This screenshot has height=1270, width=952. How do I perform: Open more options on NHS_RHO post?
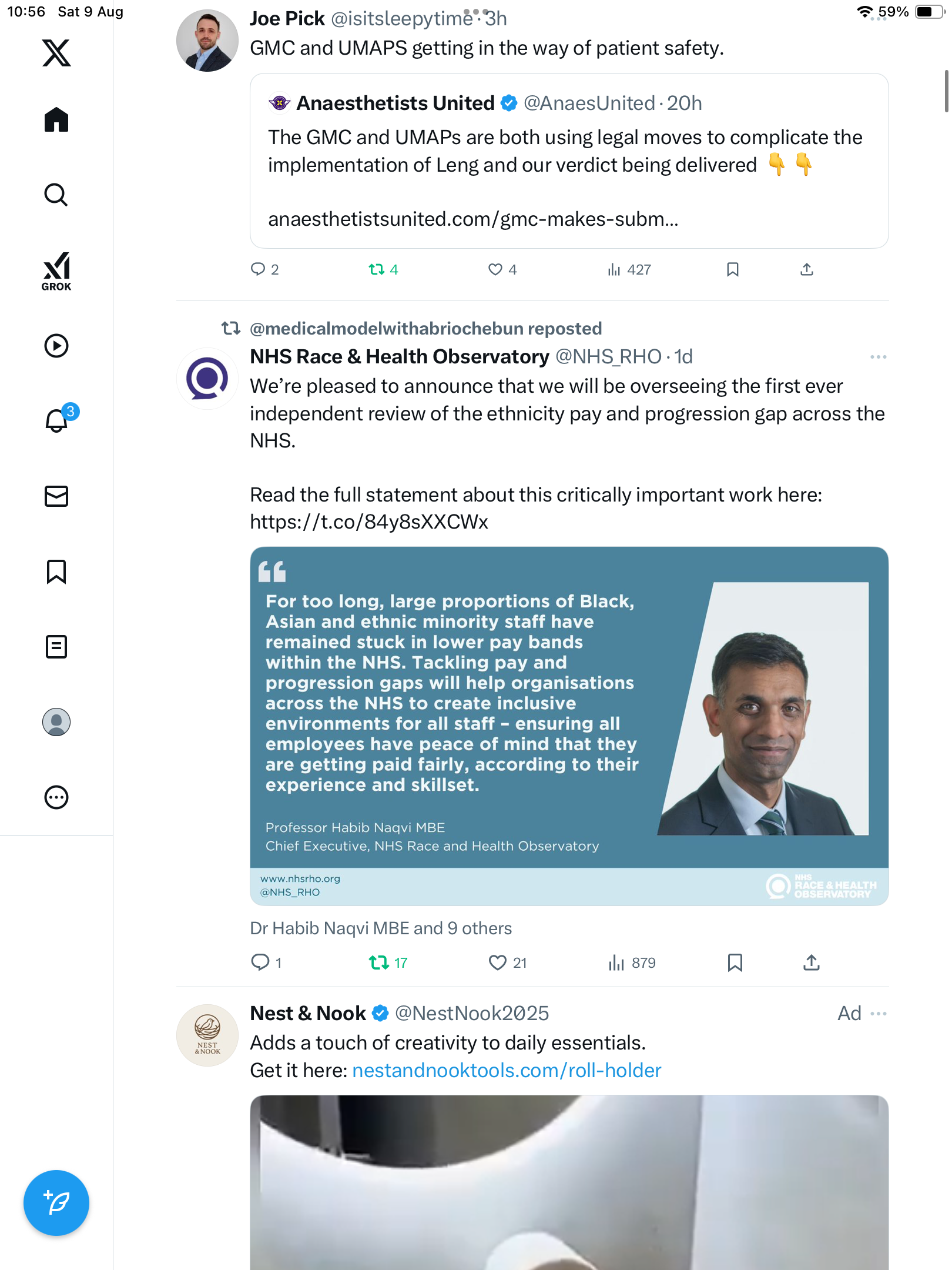[878, 357]
